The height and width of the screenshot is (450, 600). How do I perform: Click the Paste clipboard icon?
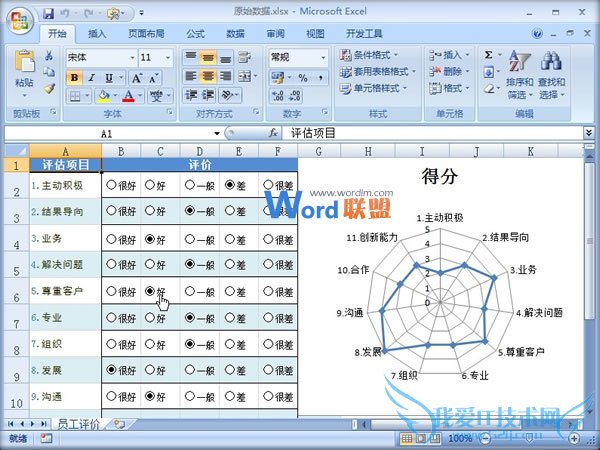point(24,61)
